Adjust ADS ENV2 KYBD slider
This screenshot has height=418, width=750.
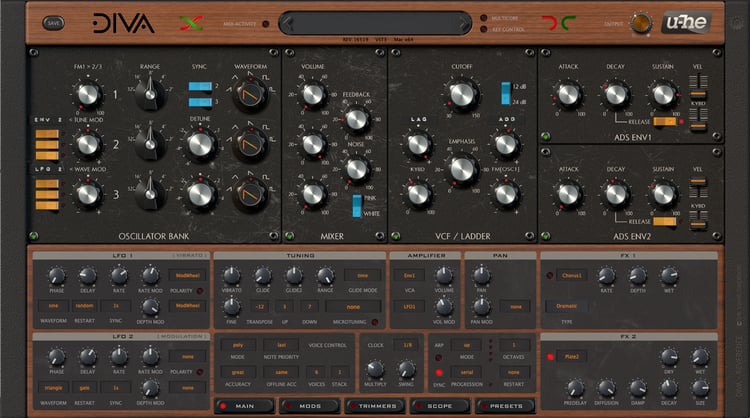(x=698, y=220)
